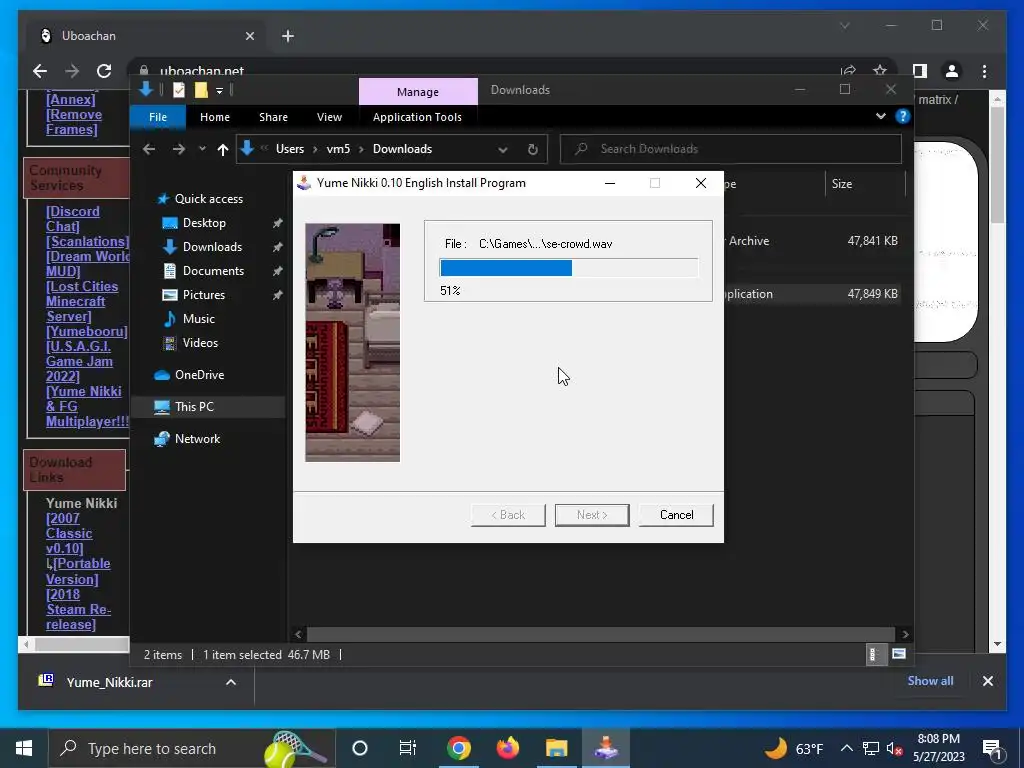This screenshot has height=768, width=1024.
Task: Open Application Tools ribbon tab
Action: pyautogui.click(x=417, y=117)
